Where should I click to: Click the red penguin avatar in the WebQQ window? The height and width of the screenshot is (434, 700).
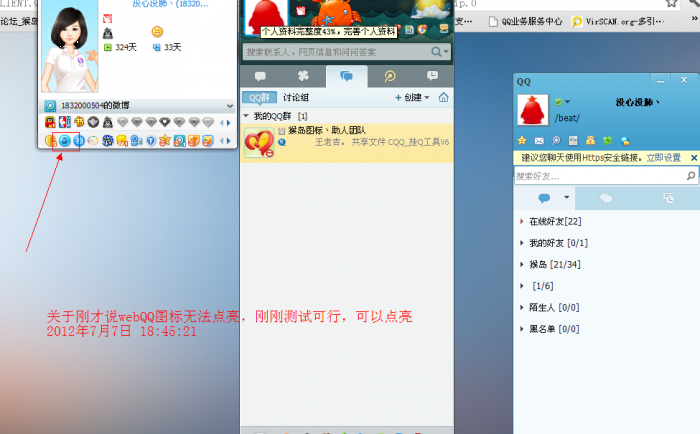533,110
